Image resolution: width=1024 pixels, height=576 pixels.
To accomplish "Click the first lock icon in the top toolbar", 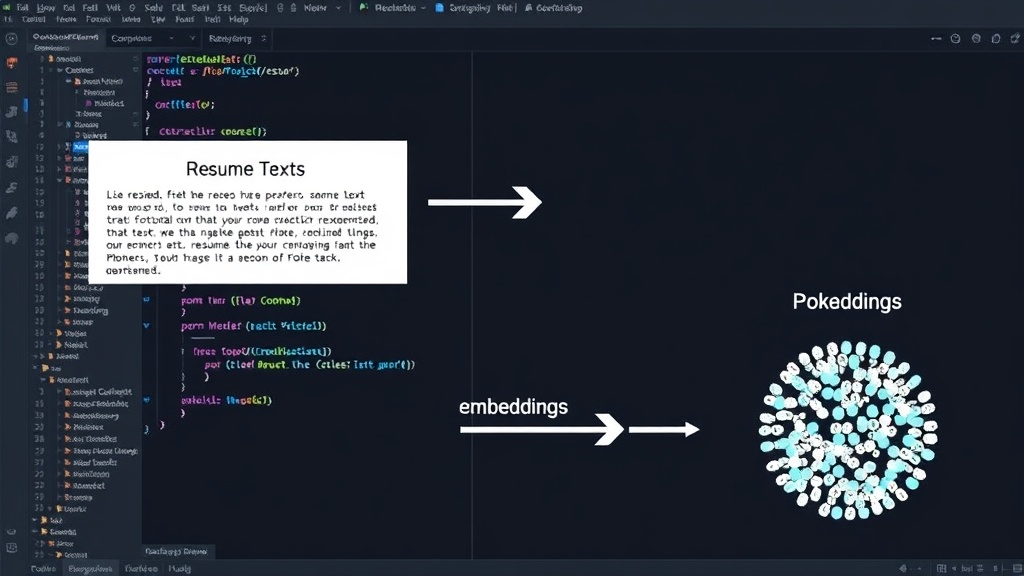I will [280, 8].
